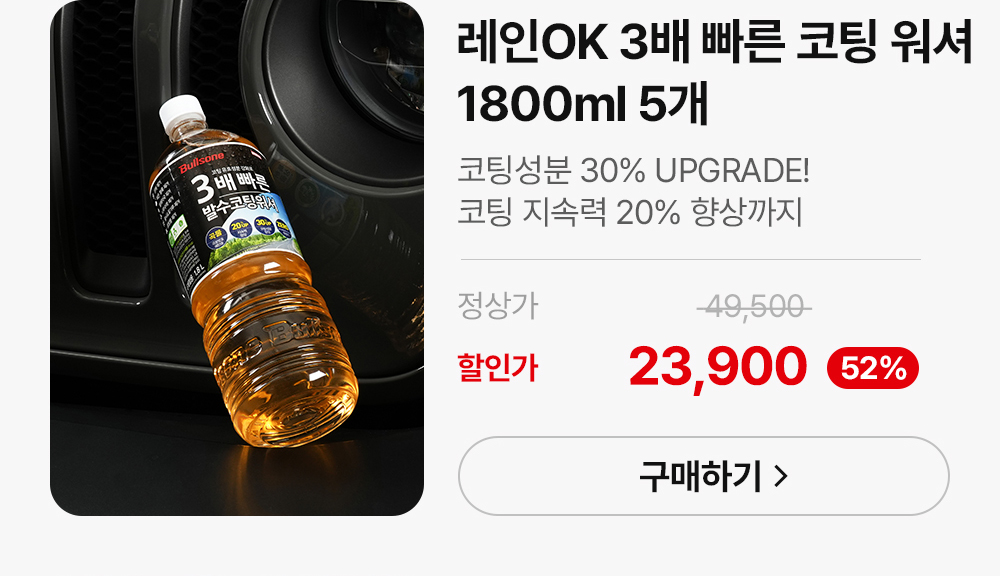The width and height of the screenshot is (1000, 576).
Task: Click the round 20% UP badge on label
Action: (x=240, y=228)
